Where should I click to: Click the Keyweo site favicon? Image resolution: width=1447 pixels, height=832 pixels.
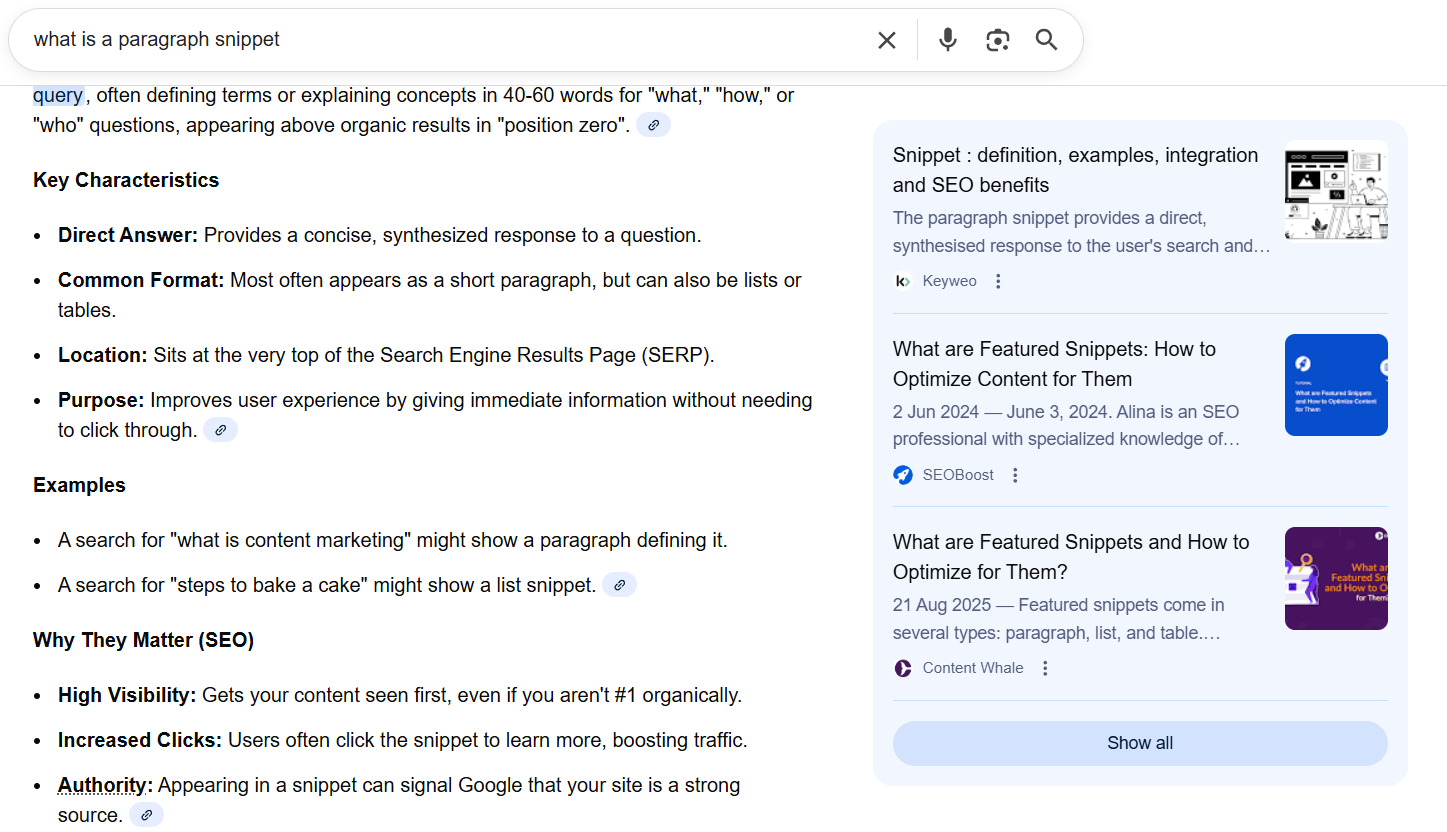click(902, 281)
